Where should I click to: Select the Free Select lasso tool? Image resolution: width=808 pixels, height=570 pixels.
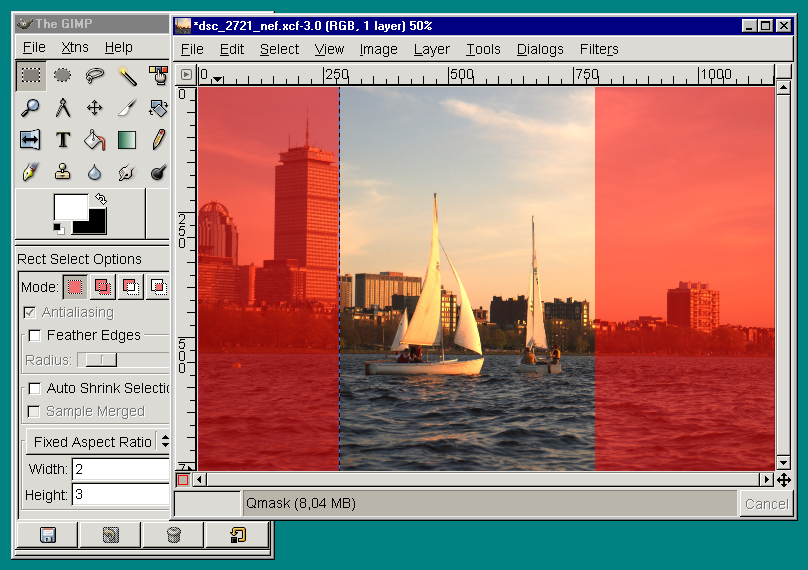pos(94,76)
